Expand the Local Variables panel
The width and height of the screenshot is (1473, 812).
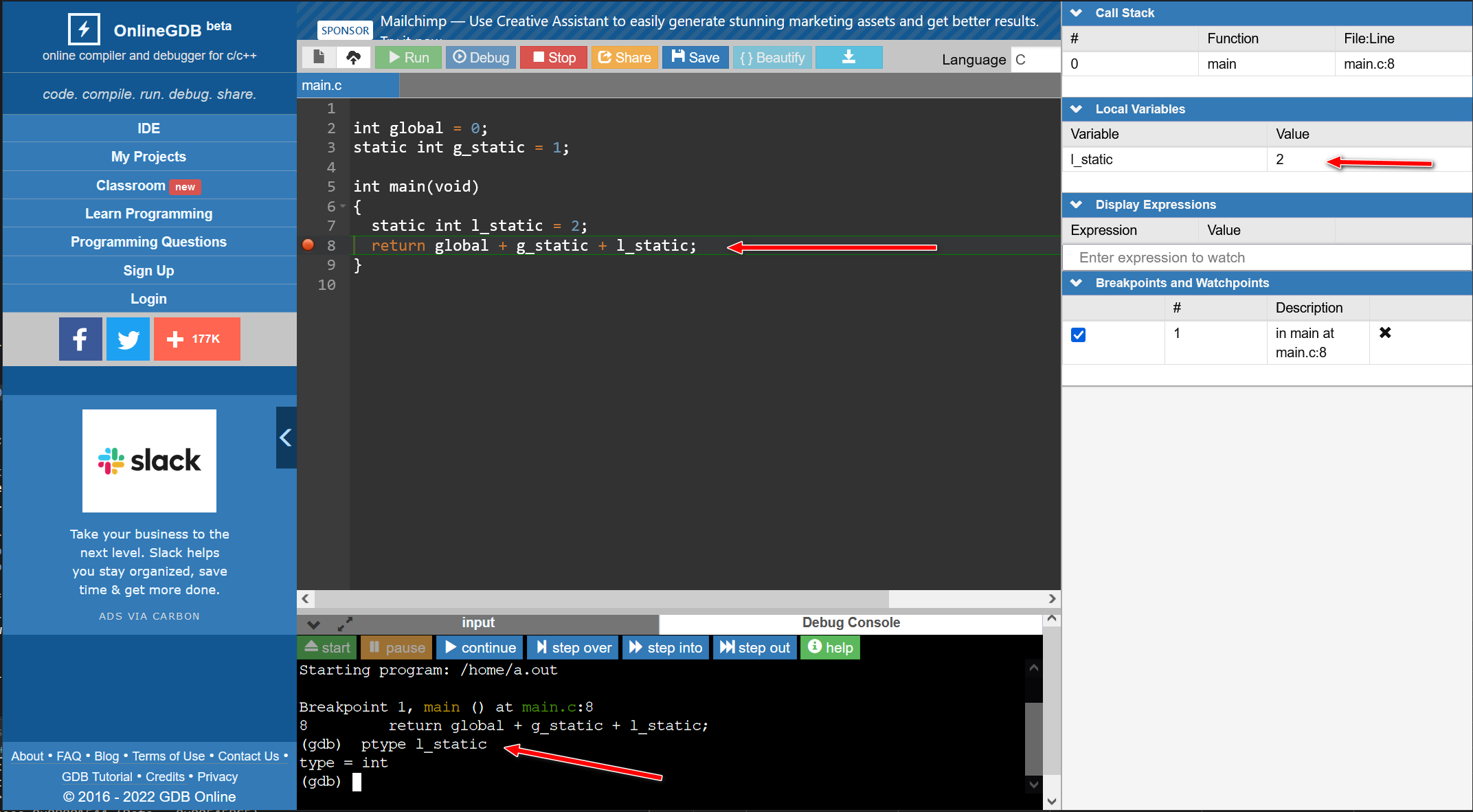click(1079, 108)
